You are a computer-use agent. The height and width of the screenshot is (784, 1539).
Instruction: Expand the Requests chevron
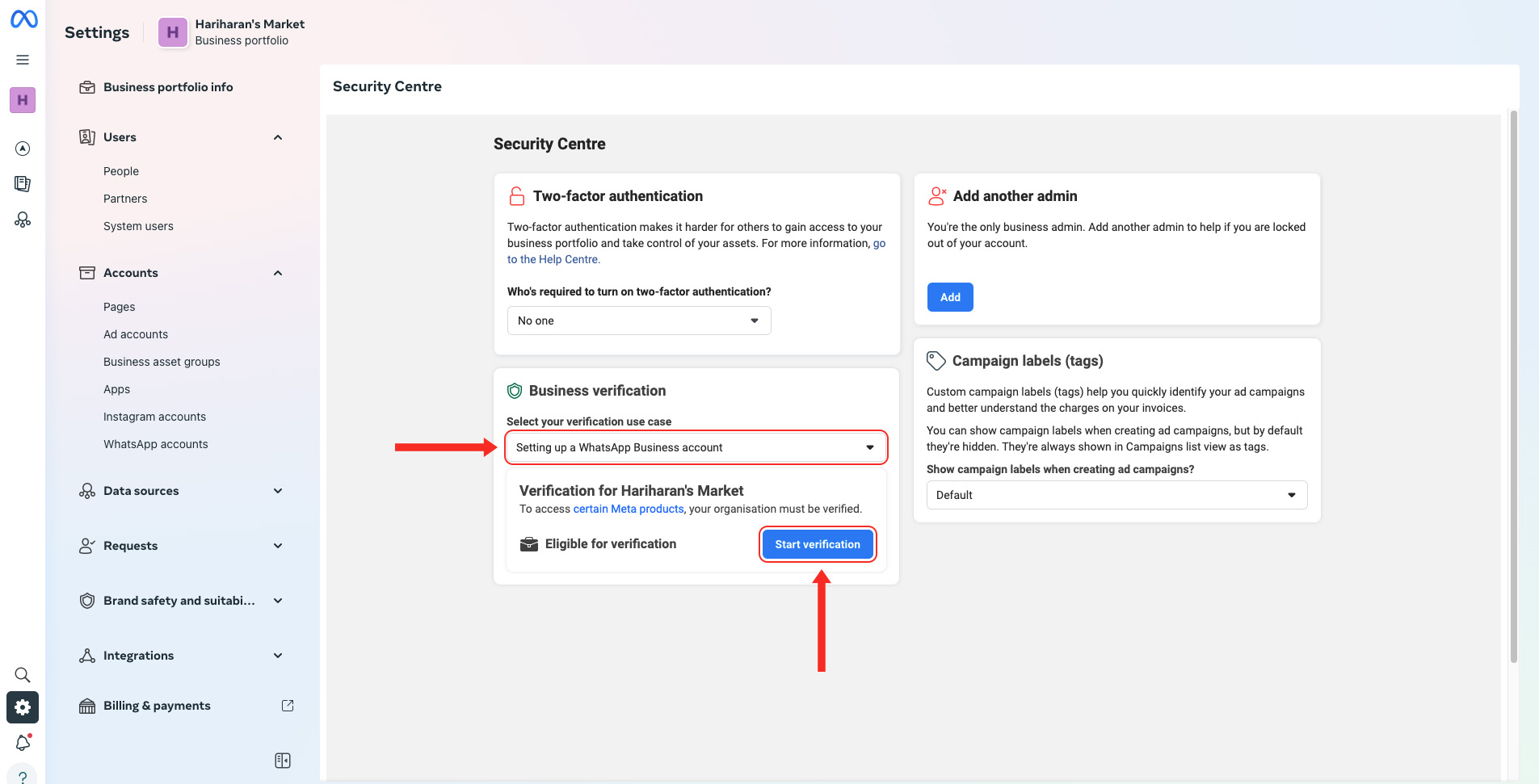click(x=278, y=546)
